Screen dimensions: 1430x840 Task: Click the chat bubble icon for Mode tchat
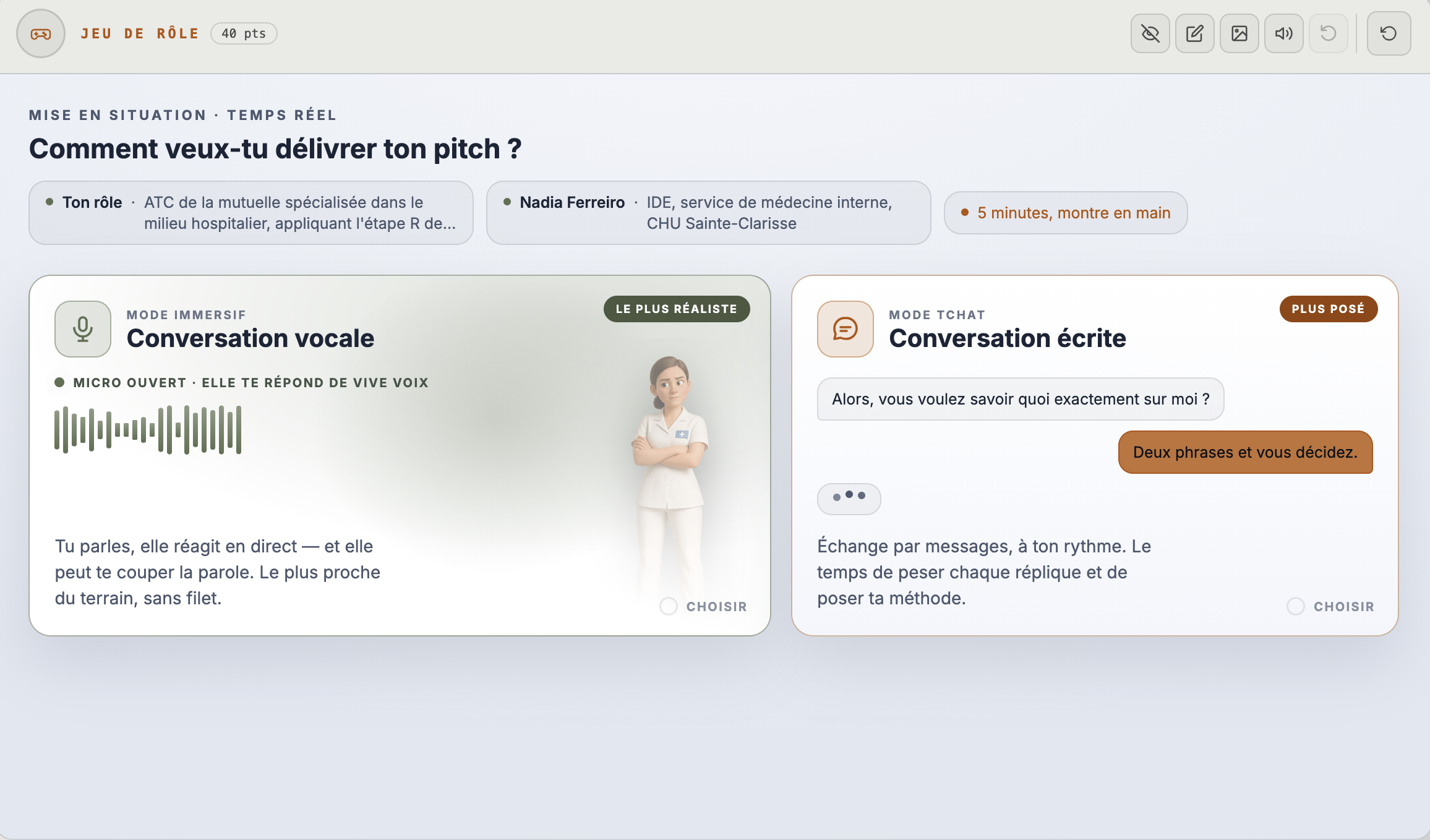pyautogui.click(x=845, y=329)
